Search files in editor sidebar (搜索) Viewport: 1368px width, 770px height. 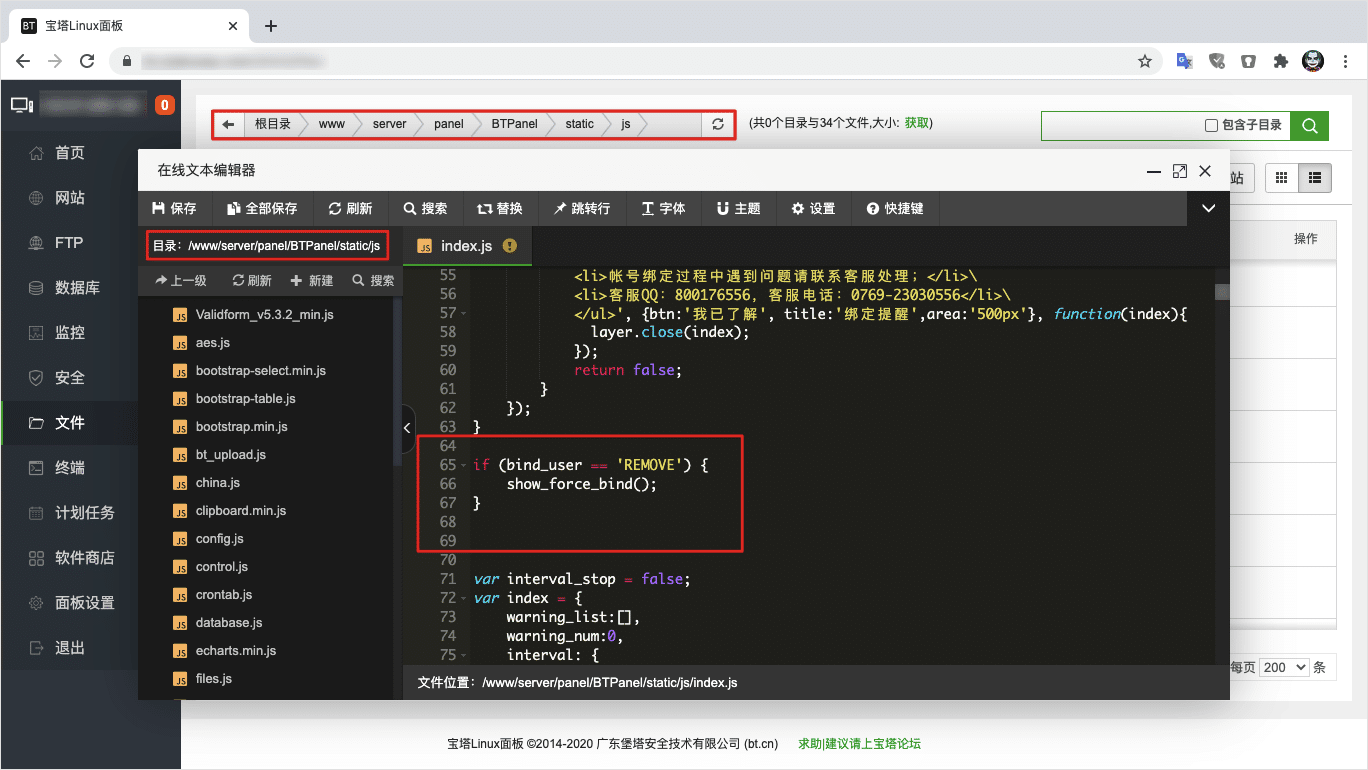click(373, 281)
